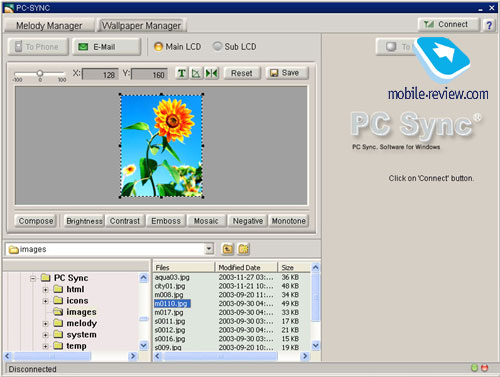The width and height of the screenshot is (500, 377).
Task: Apply the Mosaic effect
Action: point(206,221)
